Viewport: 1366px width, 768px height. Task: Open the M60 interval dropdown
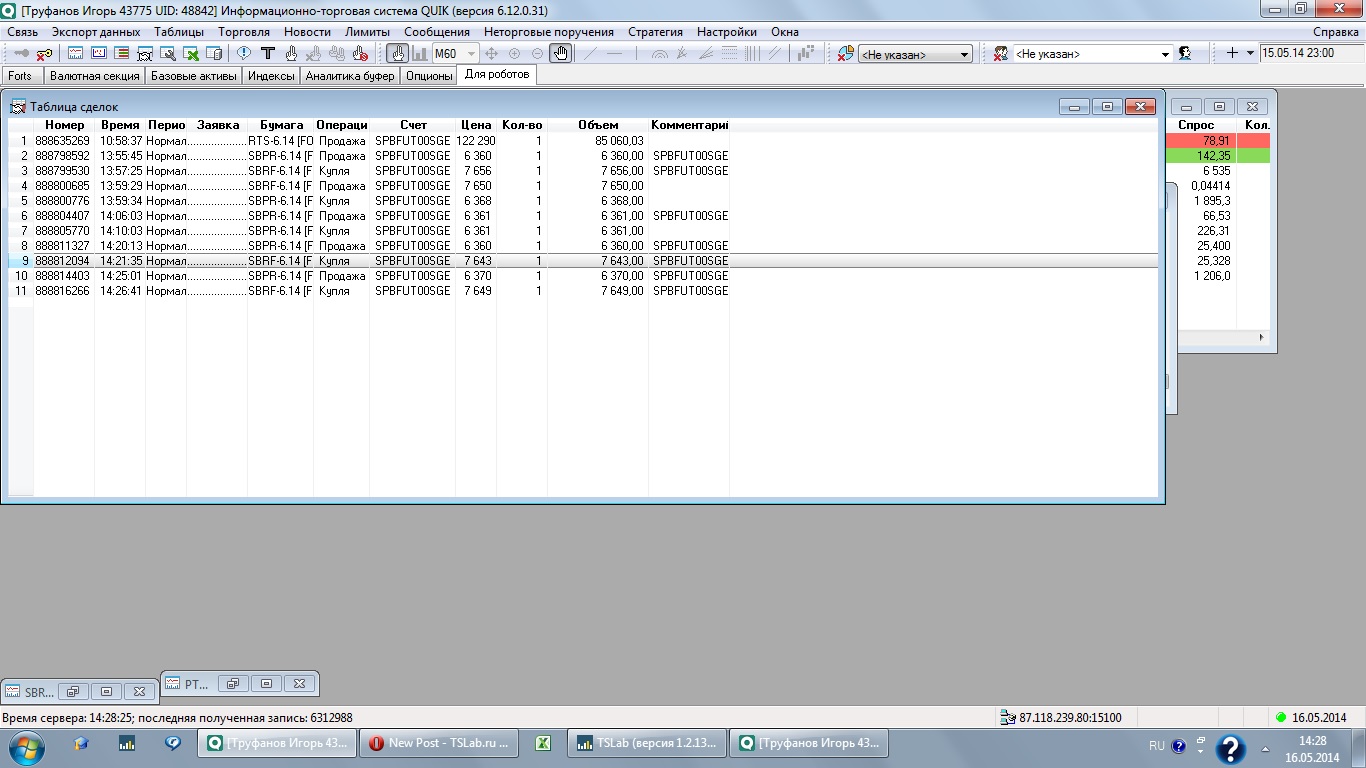pos(472,54)
